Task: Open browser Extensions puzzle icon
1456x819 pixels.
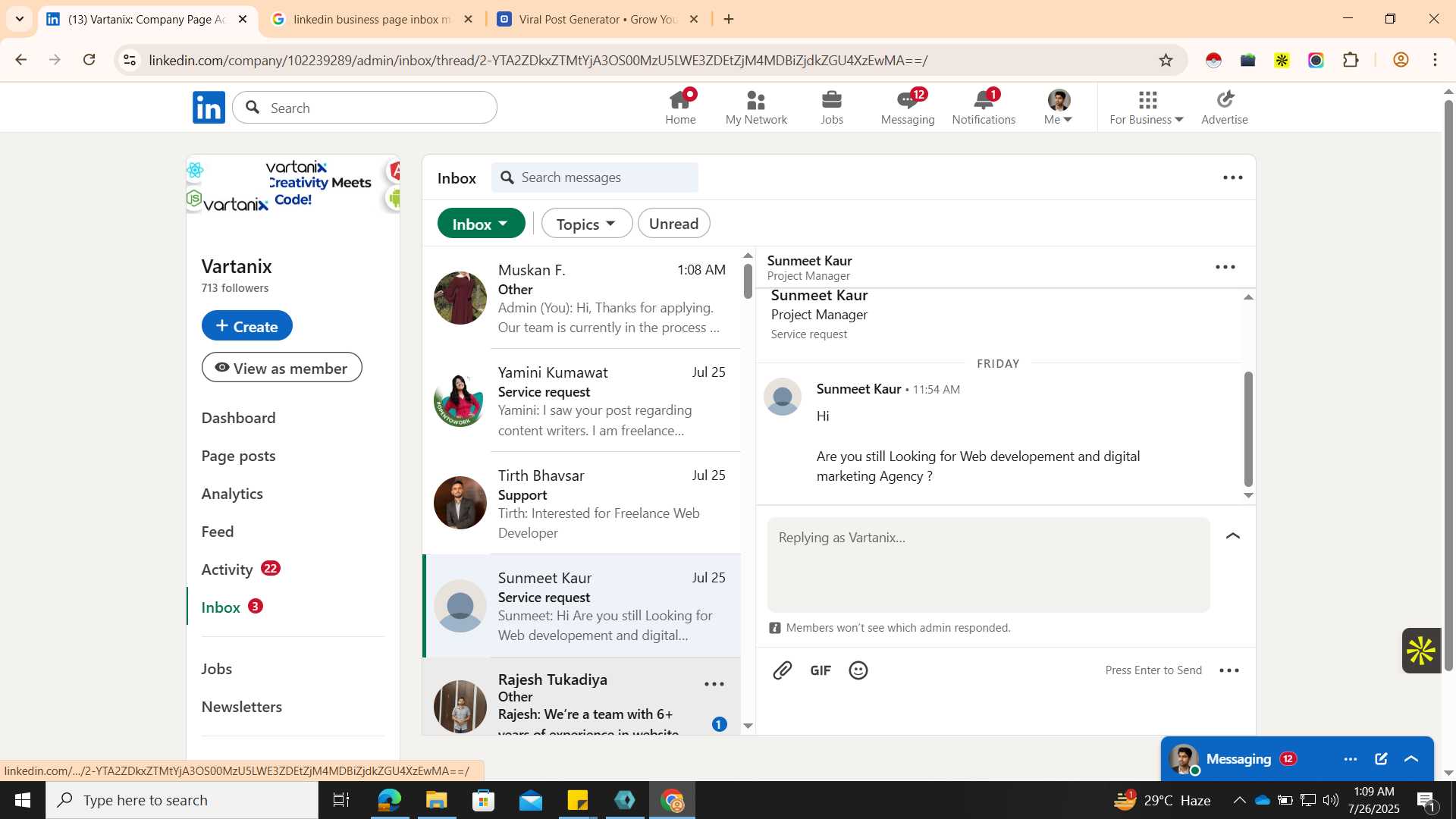Action: (1351, 60)
